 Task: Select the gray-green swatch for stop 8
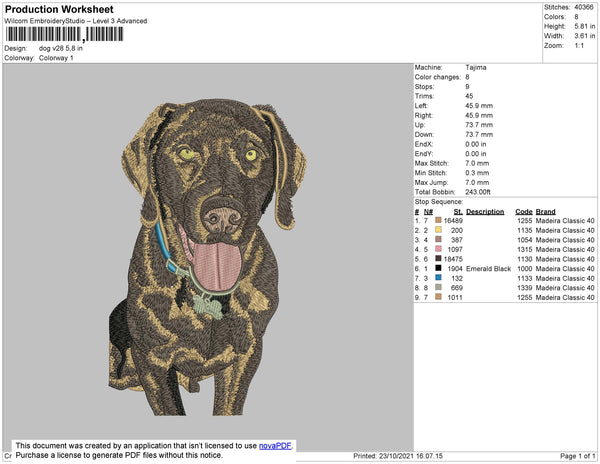click(438, 288)
